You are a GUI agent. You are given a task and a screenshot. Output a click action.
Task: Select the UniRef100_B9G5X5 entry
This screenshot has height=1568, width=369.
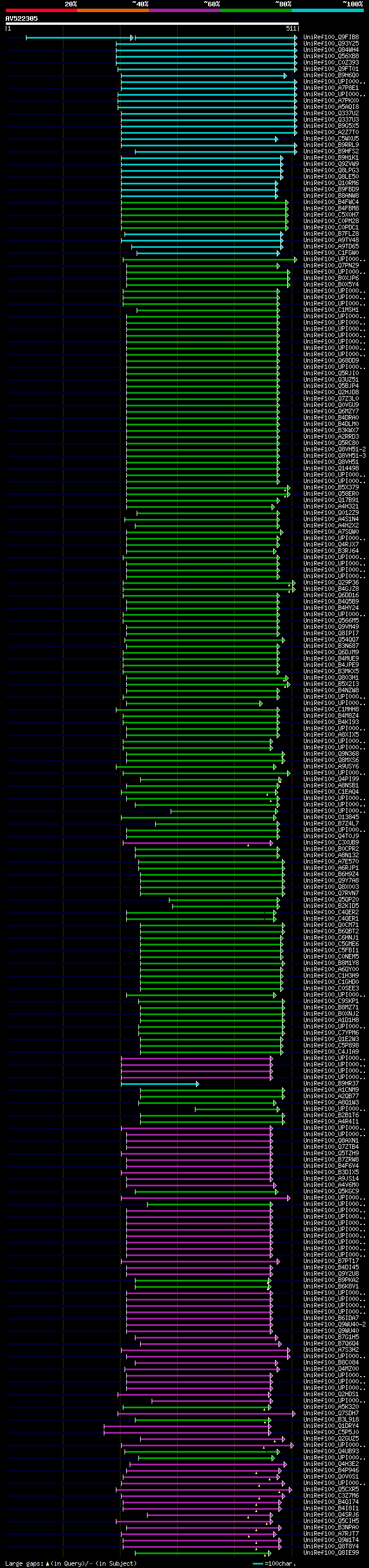tap(332, 126)
